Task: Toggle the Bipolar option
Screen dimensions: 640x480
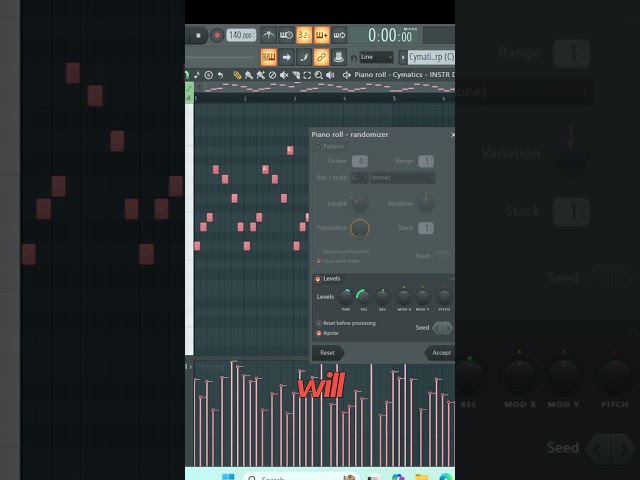Action: point(319,333)
